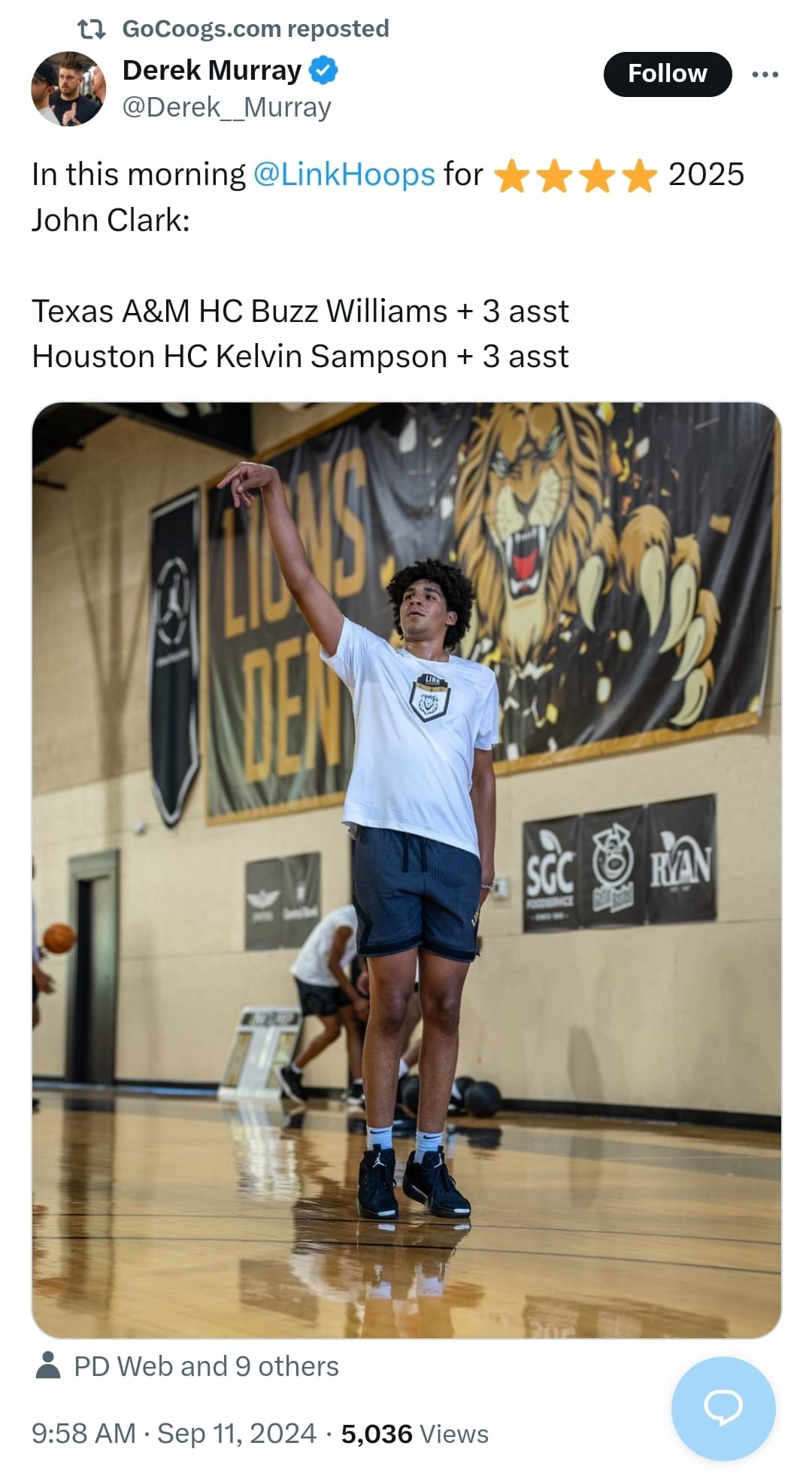Follow Derek Murray
Image resolution: width=812 pixels, height=1473 pixels.
tap(668, 74)
